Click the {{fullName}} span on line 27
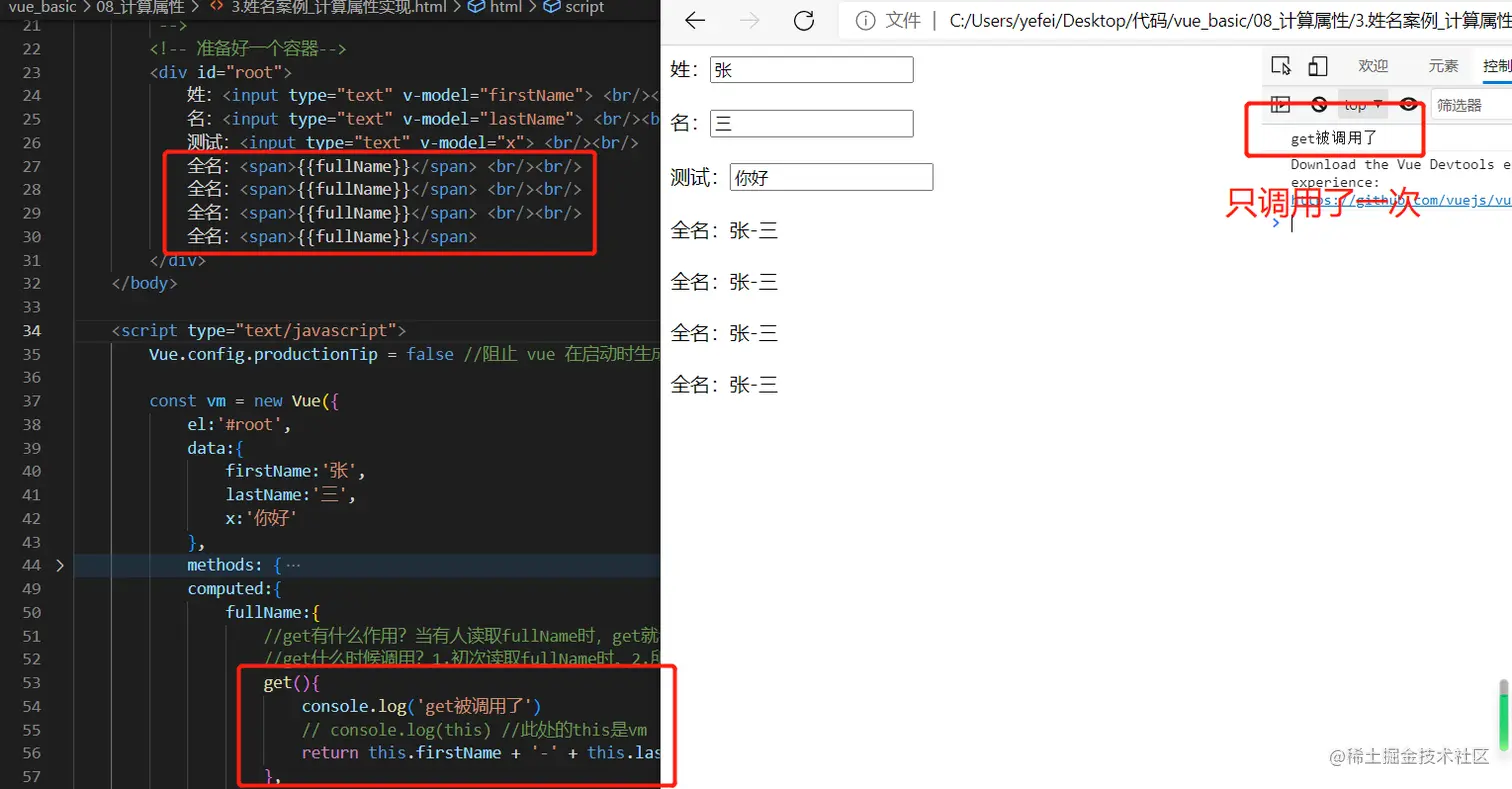The width and height of the screenshot is (1512, 789). (x=353, y=166)
